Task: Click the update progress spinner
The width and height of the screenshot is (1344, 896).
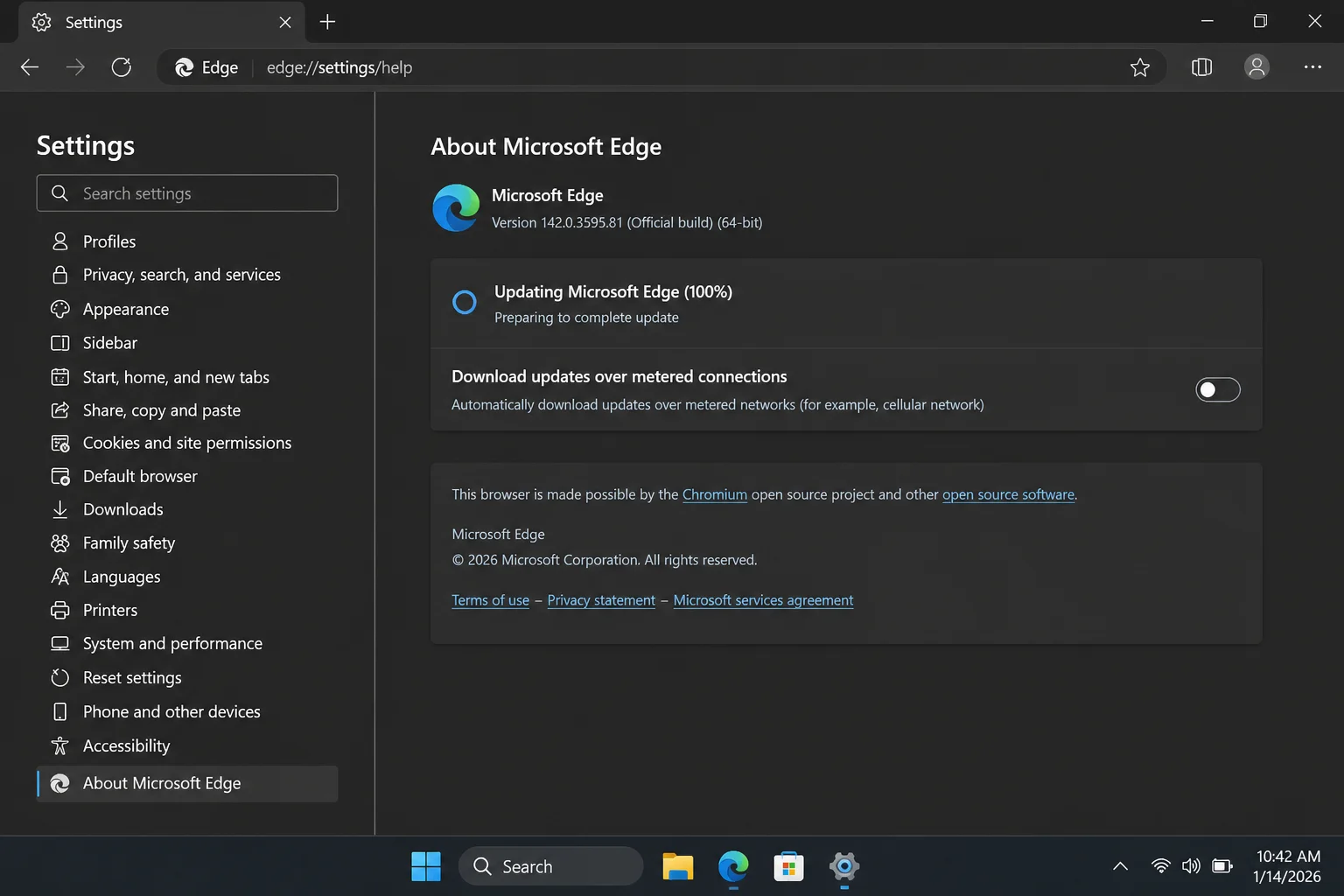Action: 465,302
